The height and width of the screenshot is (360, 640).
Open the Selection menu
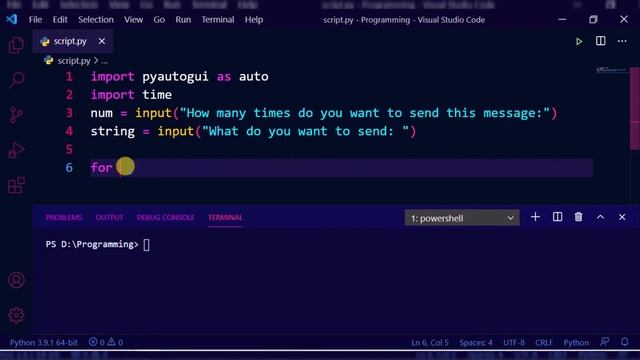(96, 20)
